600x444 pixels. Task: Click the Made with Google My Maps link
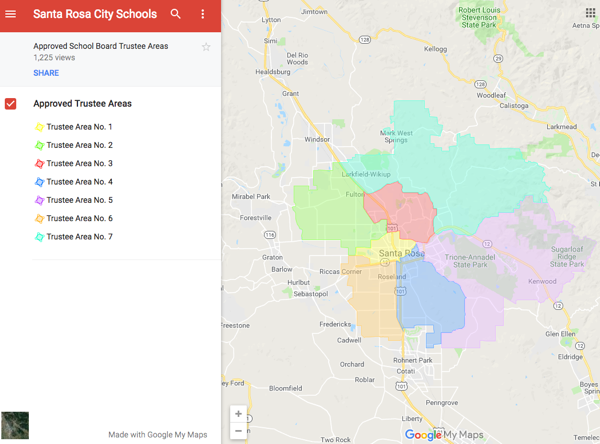(158, 435)
